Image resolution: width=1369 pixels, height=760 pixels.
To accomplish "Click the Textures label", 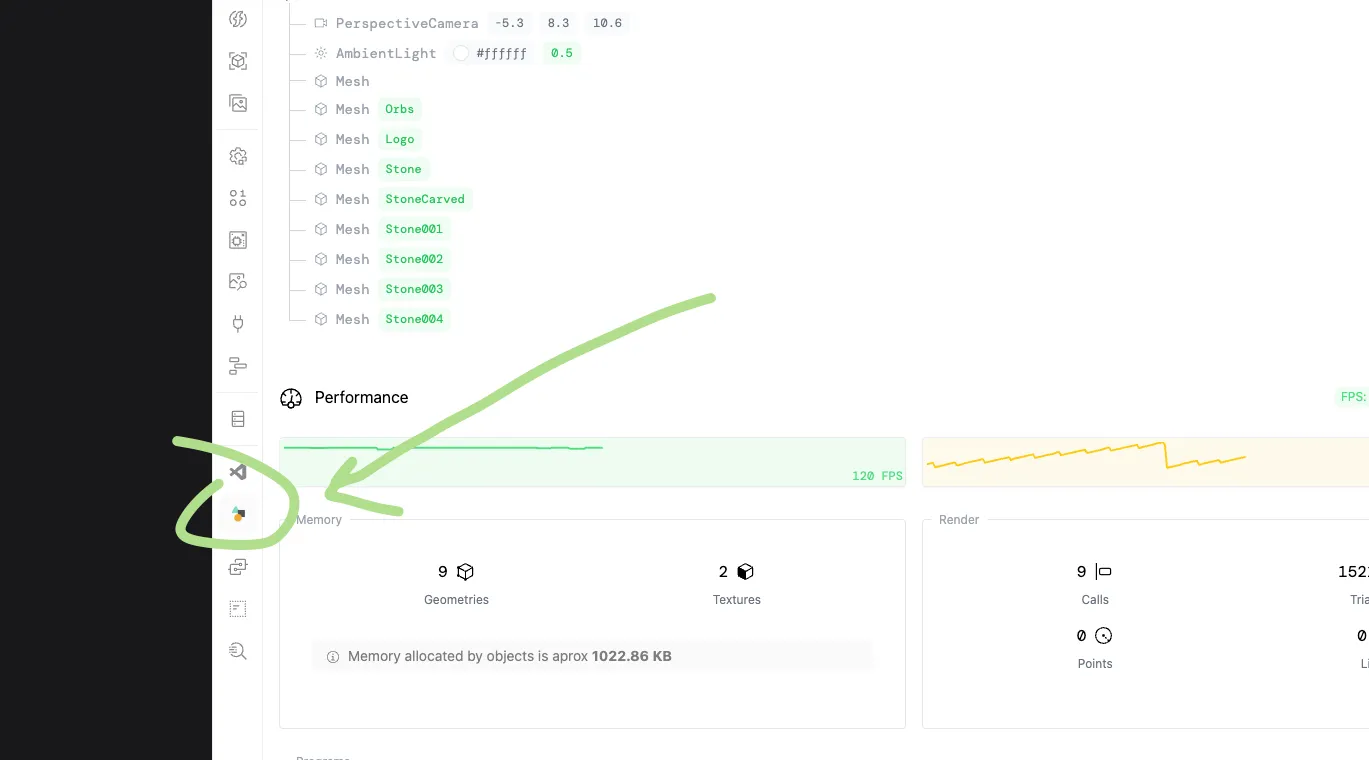I will point(737,600).
